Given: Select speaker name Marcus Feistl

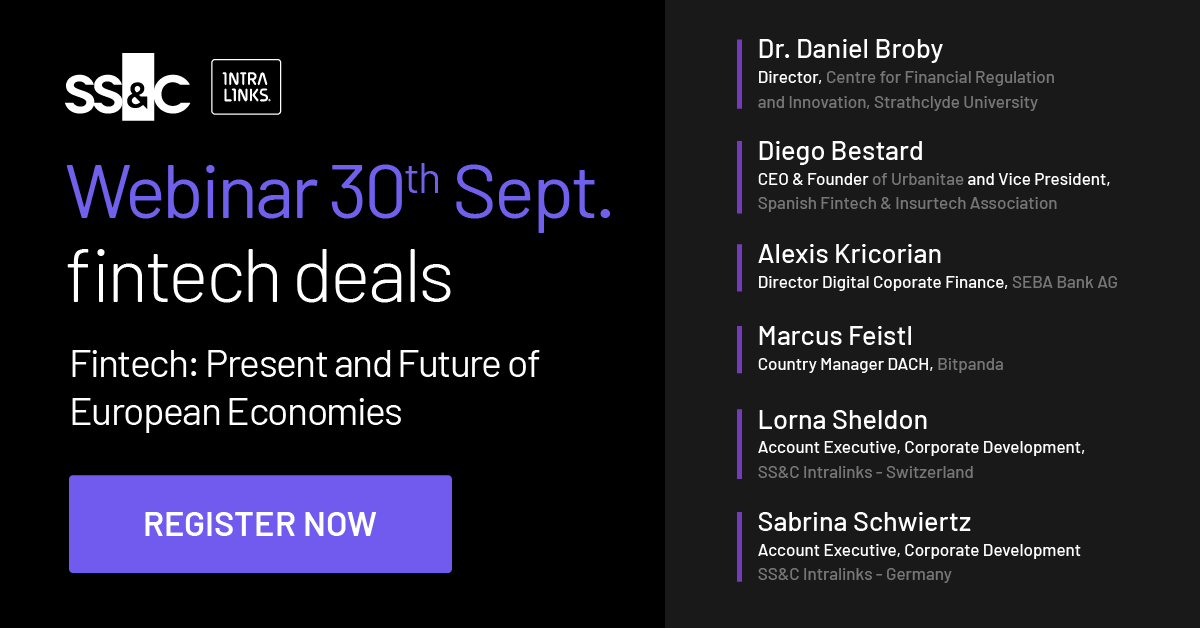Looking at the screenshot, I should click(x=837, y=336).
